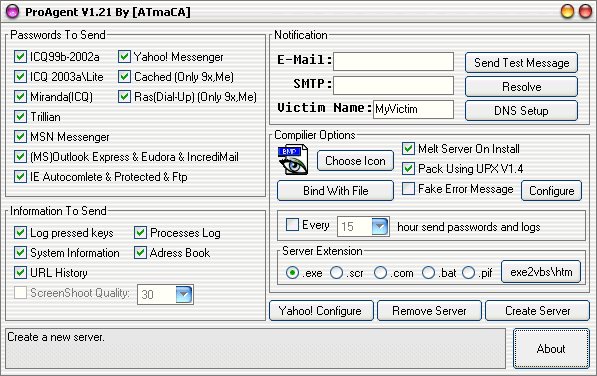Click the BMP eye server icon preview

293,160
